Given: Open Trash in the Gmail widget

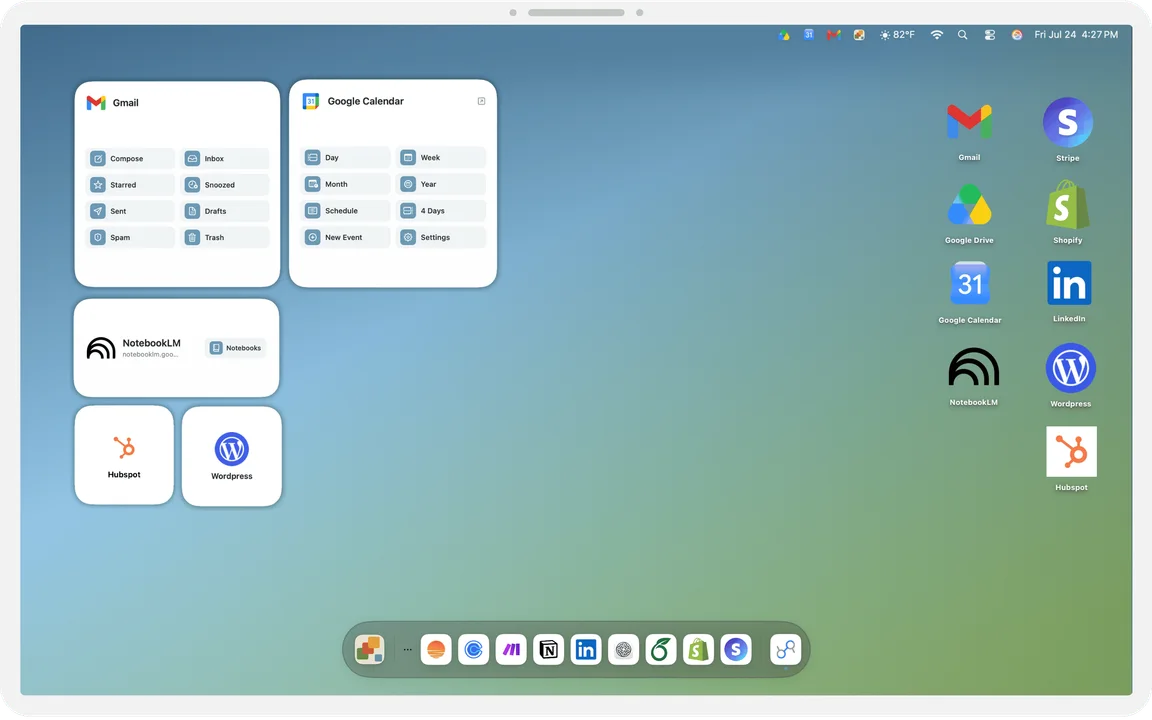Looking at the screenshot, I should (x=225, y=238).
